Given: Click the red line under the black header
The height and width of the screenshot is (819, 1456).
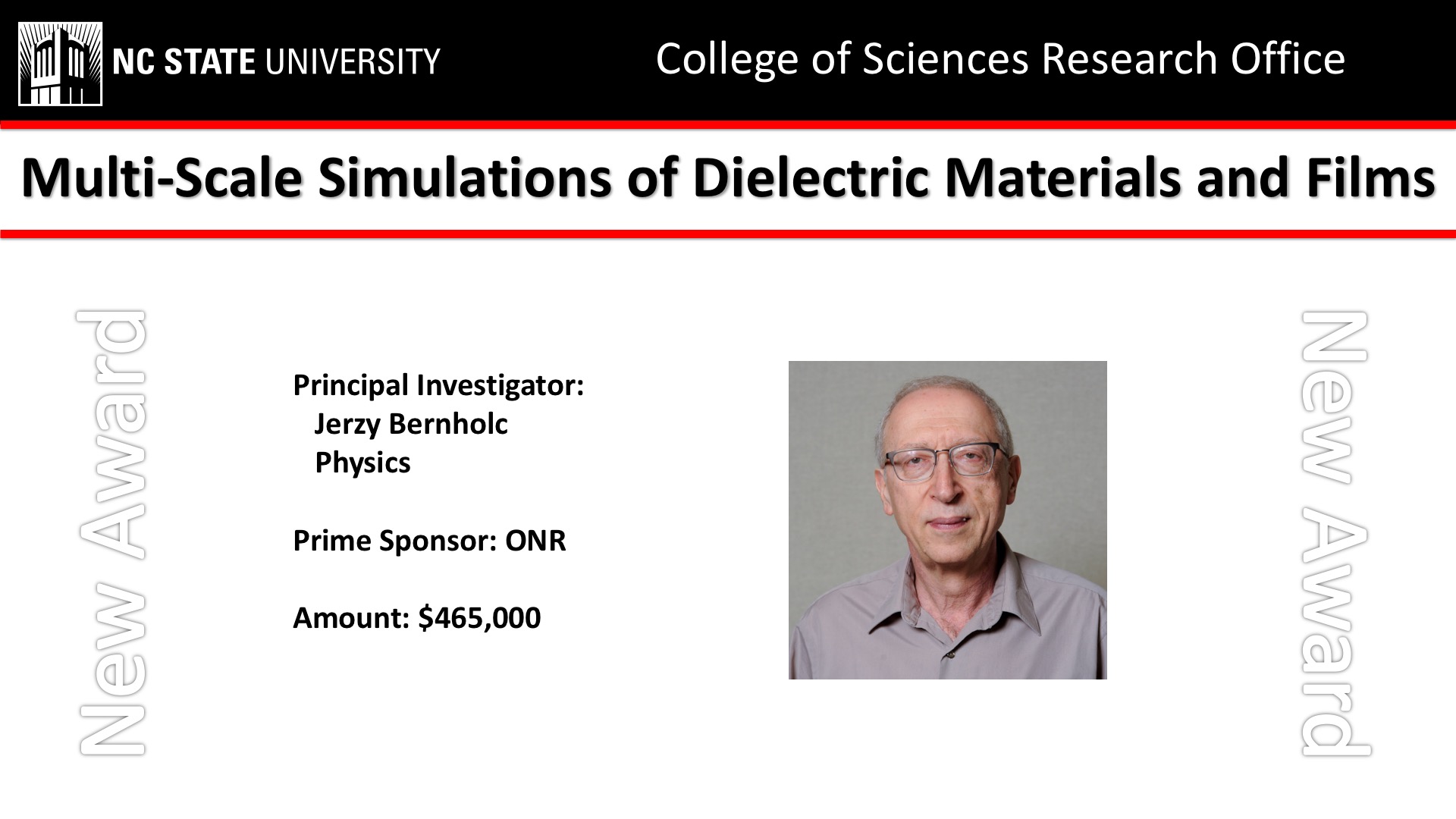Looking at the screenshot, I should (x=728, y=125).
